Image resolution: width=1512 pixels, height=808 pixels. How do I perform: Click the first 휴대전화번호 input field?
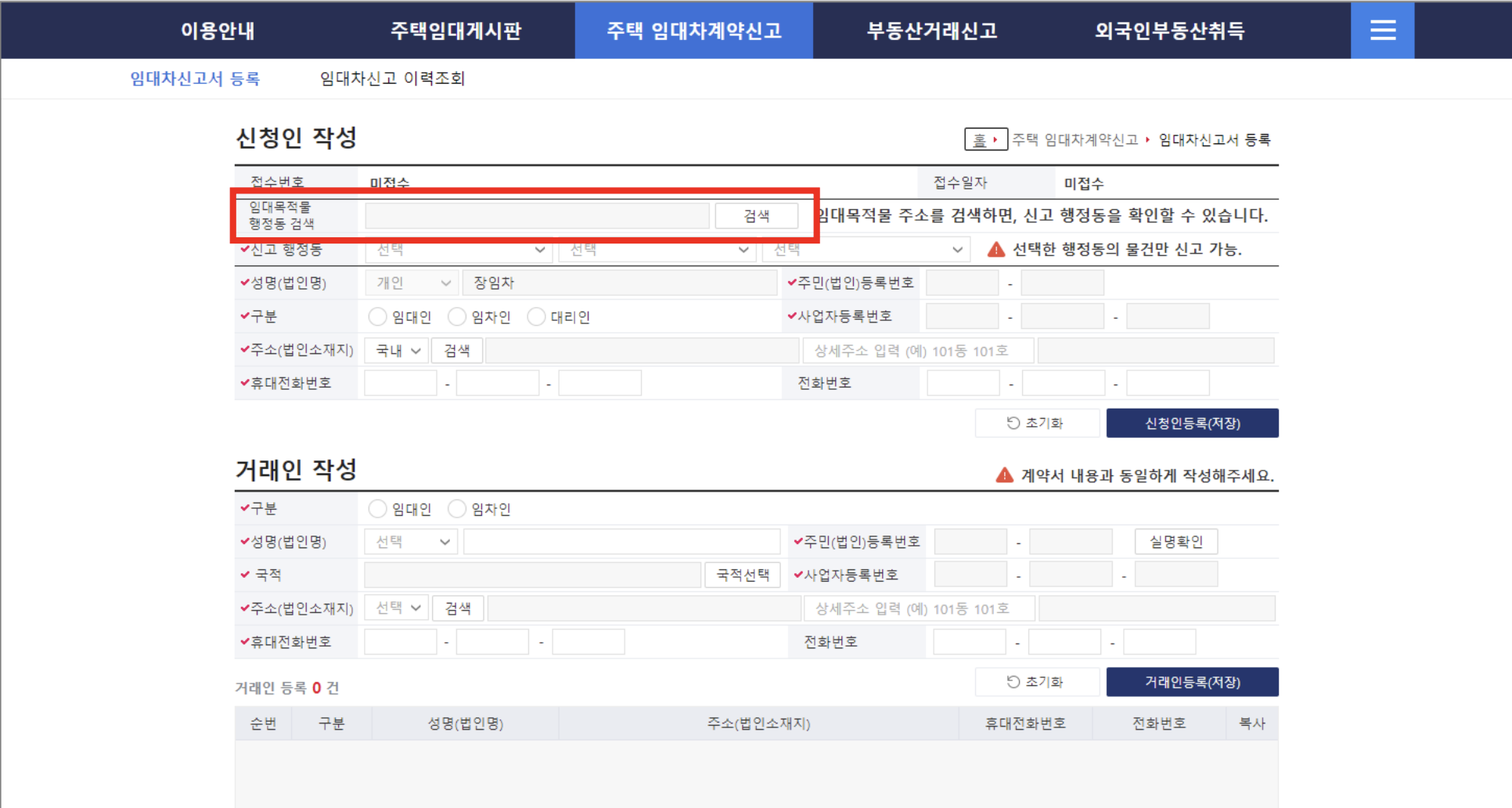click(400, 382)
